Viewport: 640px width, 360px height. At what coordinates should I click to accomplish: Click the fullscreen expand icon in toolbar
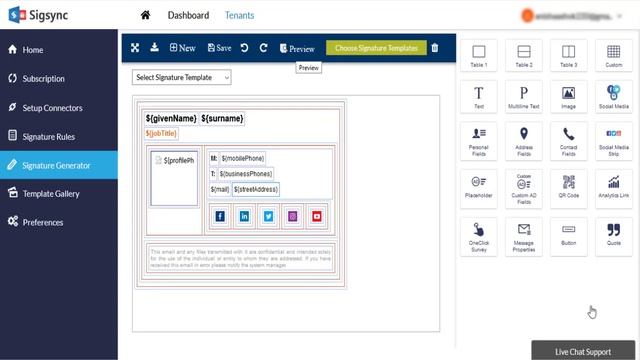(135, 48)
